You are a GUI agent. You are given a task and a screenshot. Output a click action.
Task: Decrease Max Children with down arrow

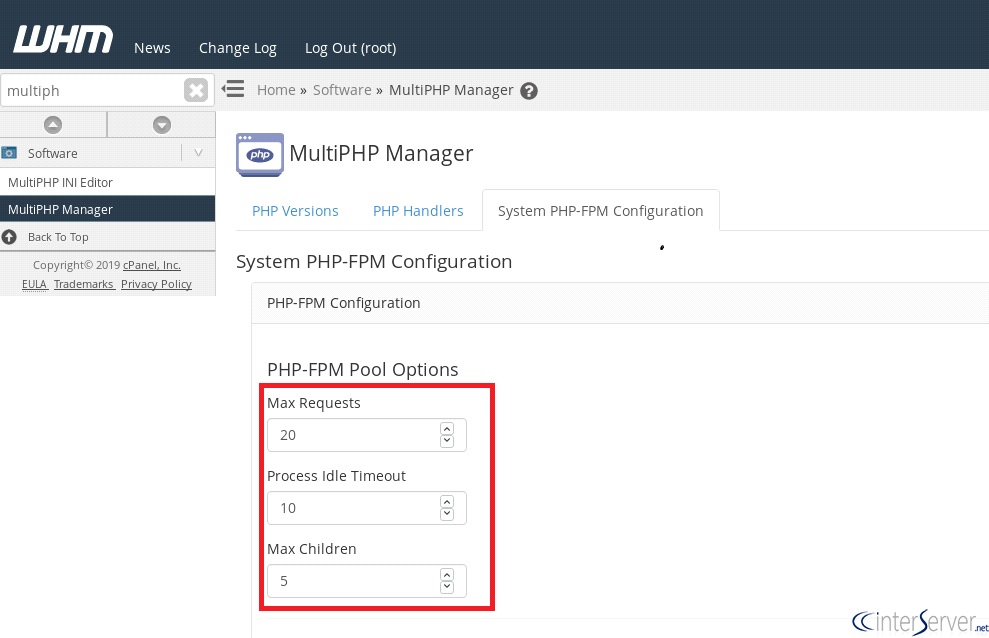[447, 587]
